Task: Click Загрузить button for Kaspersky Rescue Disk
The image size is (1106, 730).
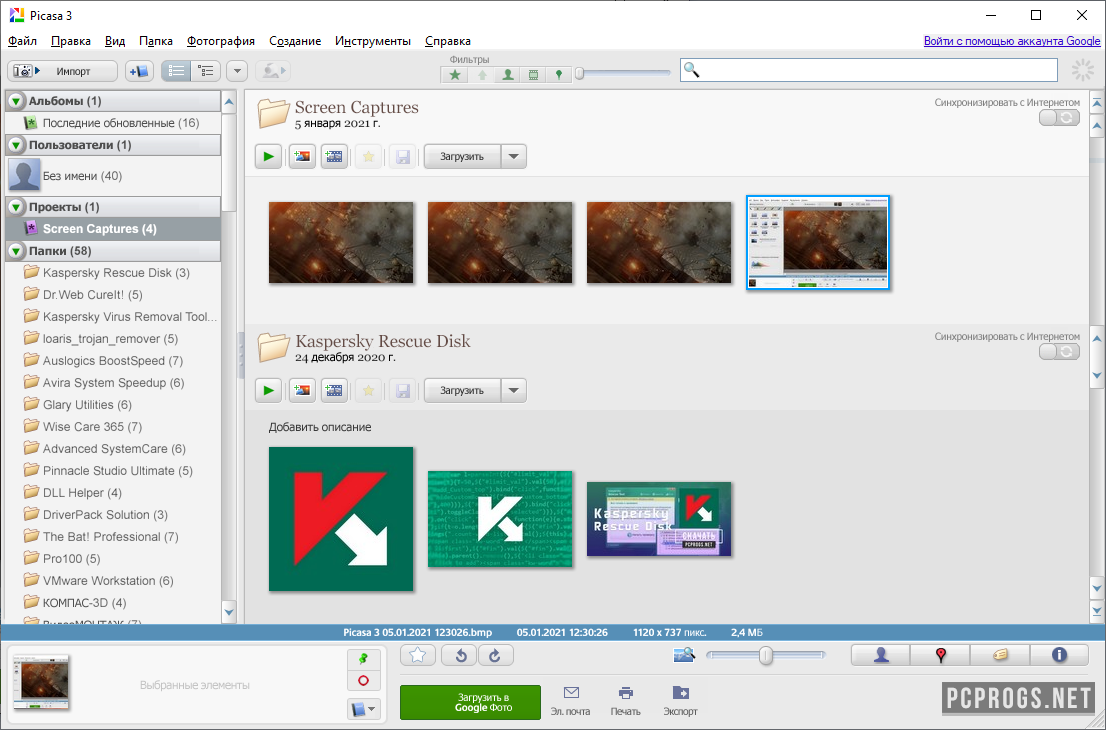Action: pos(462,391)
